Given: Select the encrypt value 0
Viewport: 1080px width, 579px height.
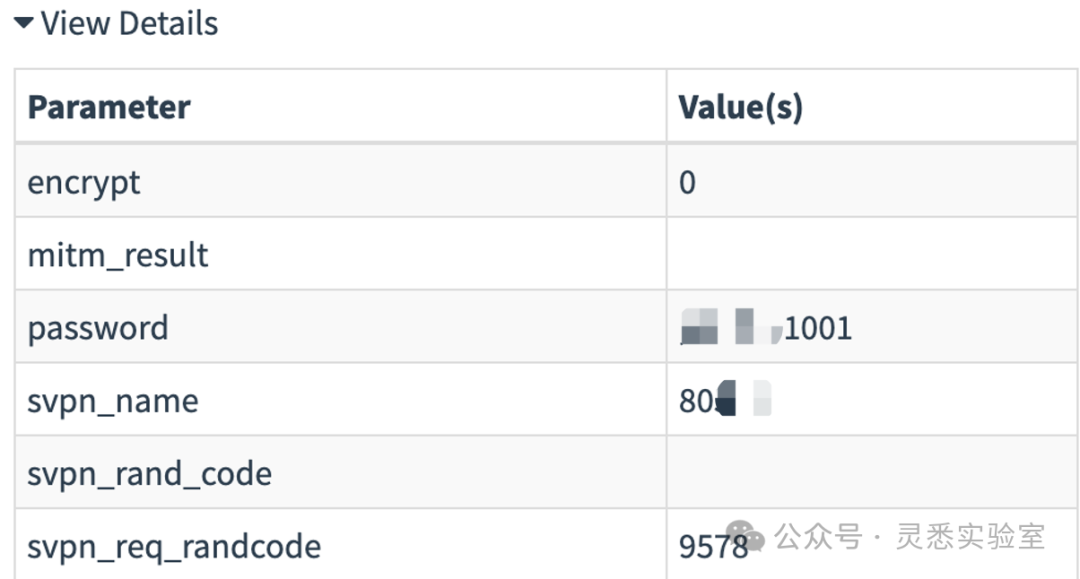Looking at the screenshot, I should [x=687, y=183].
